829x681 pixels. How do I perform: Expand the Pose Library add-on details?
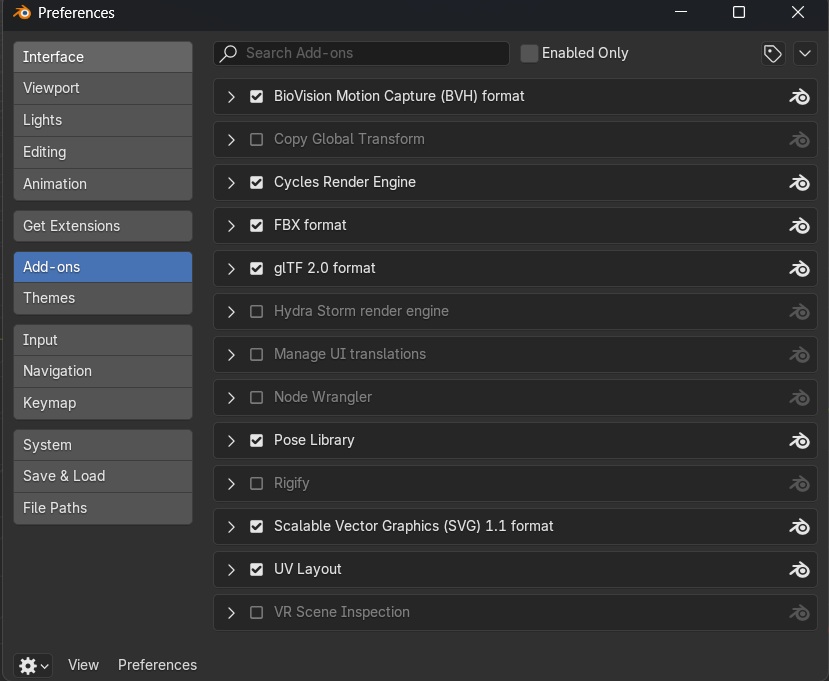tap(231, 440)
